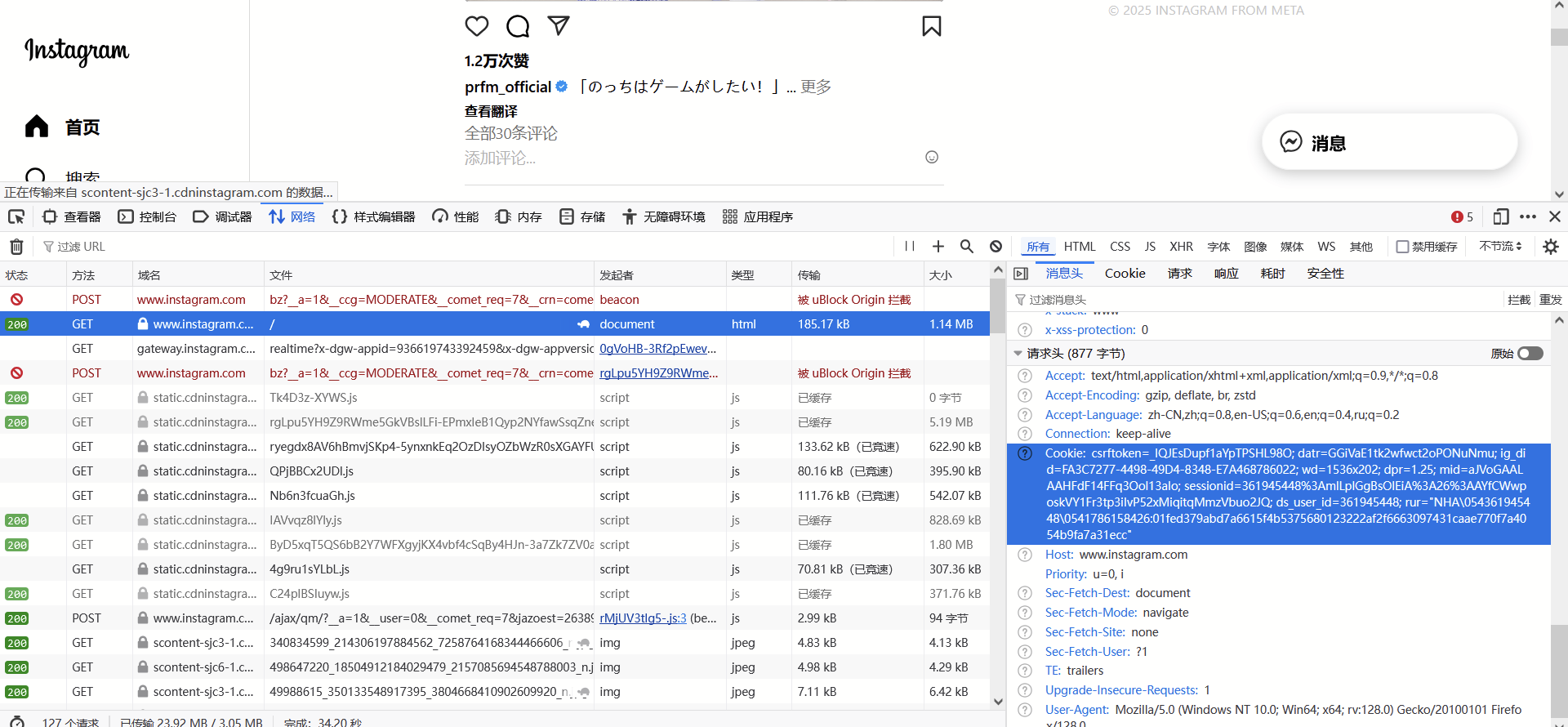Open network search with magnifier icon
This screenshot has width=1568, height=727.
[x=967, y=246]
